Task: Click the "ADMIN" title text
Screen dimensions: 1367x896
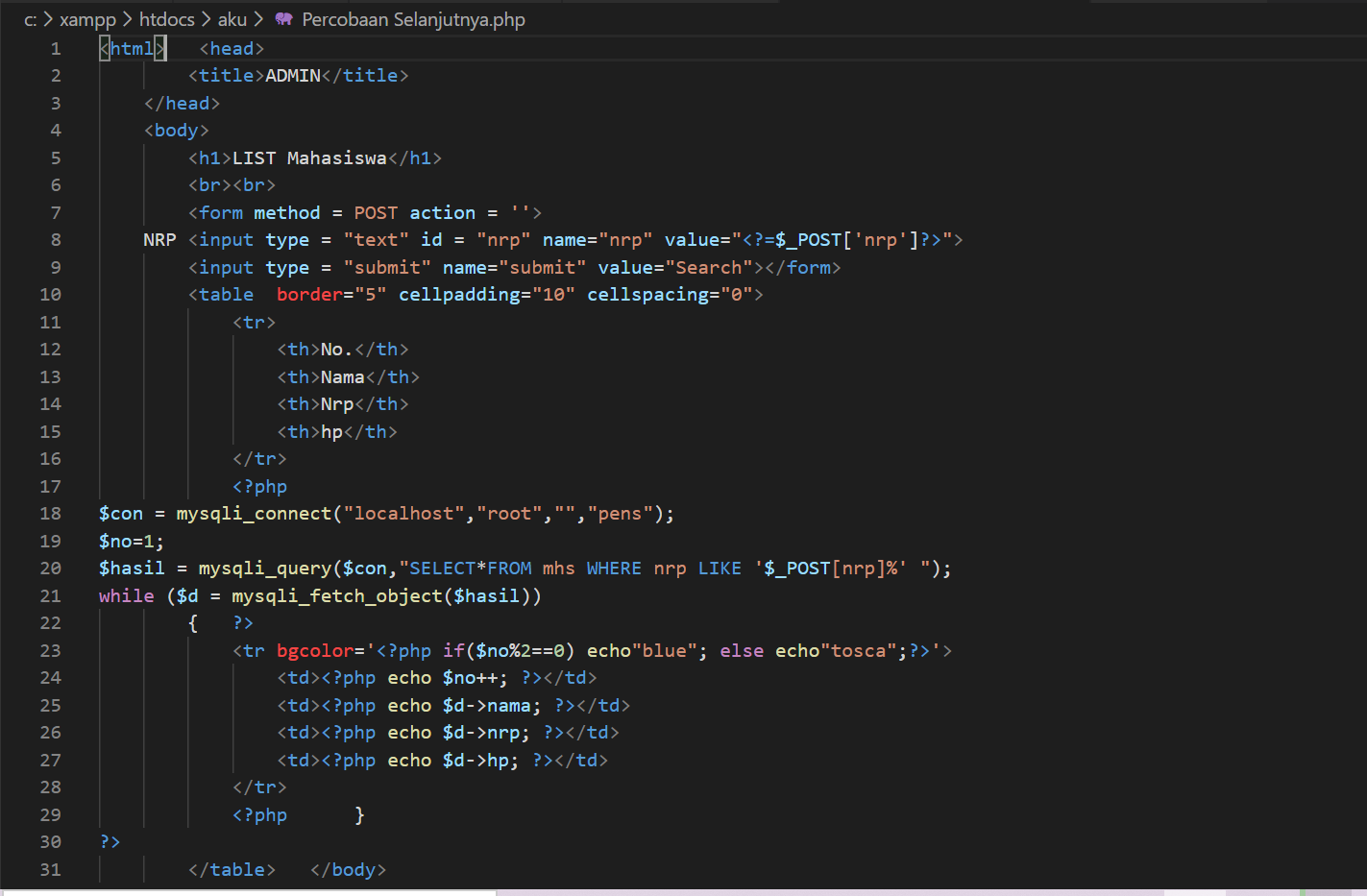Action: pyautogui.click(x=293, y=76)
